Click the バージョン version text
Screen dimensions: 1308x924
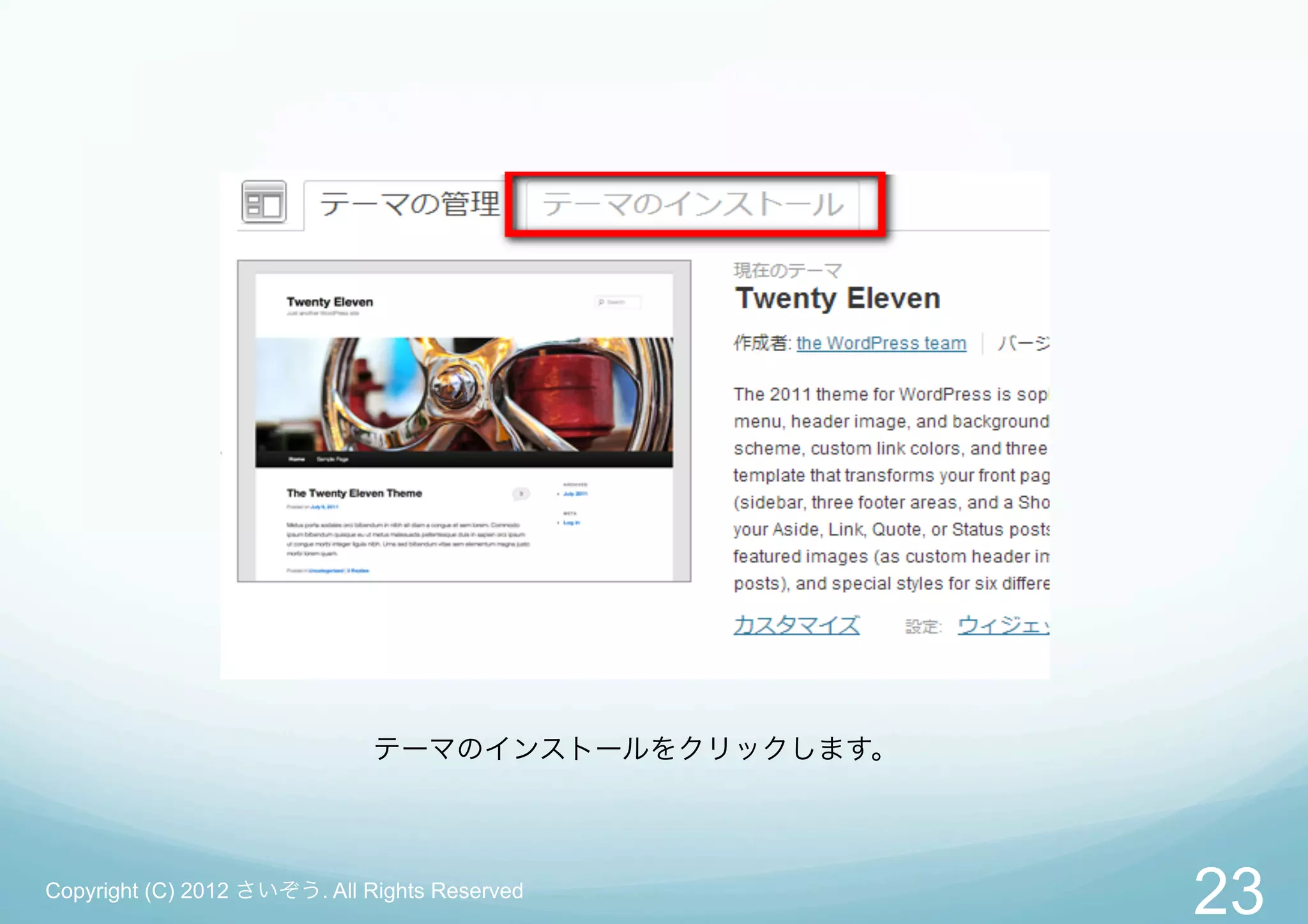(x=1023, y=343)
